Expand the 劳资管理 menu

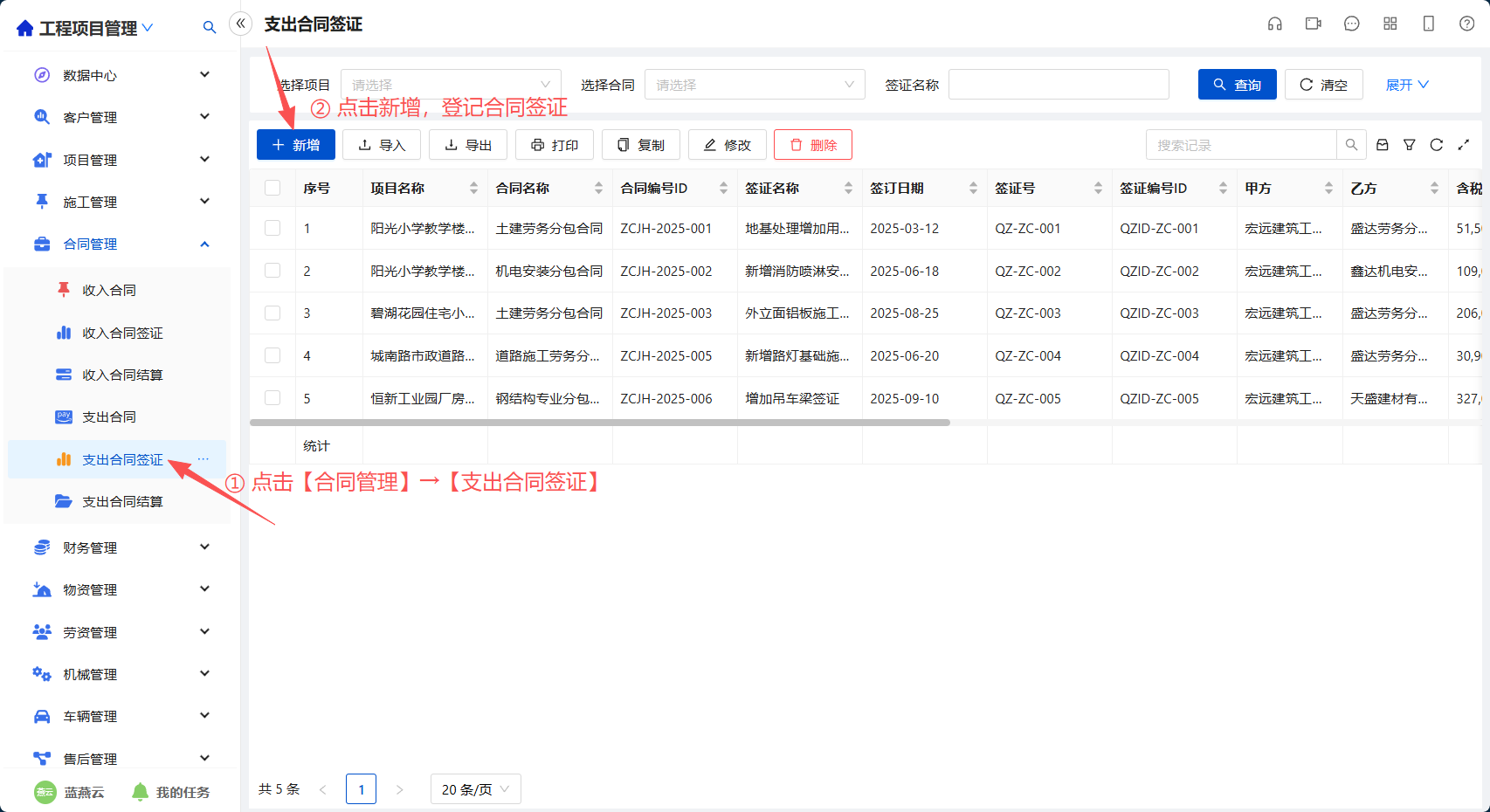tap(121, 632)
